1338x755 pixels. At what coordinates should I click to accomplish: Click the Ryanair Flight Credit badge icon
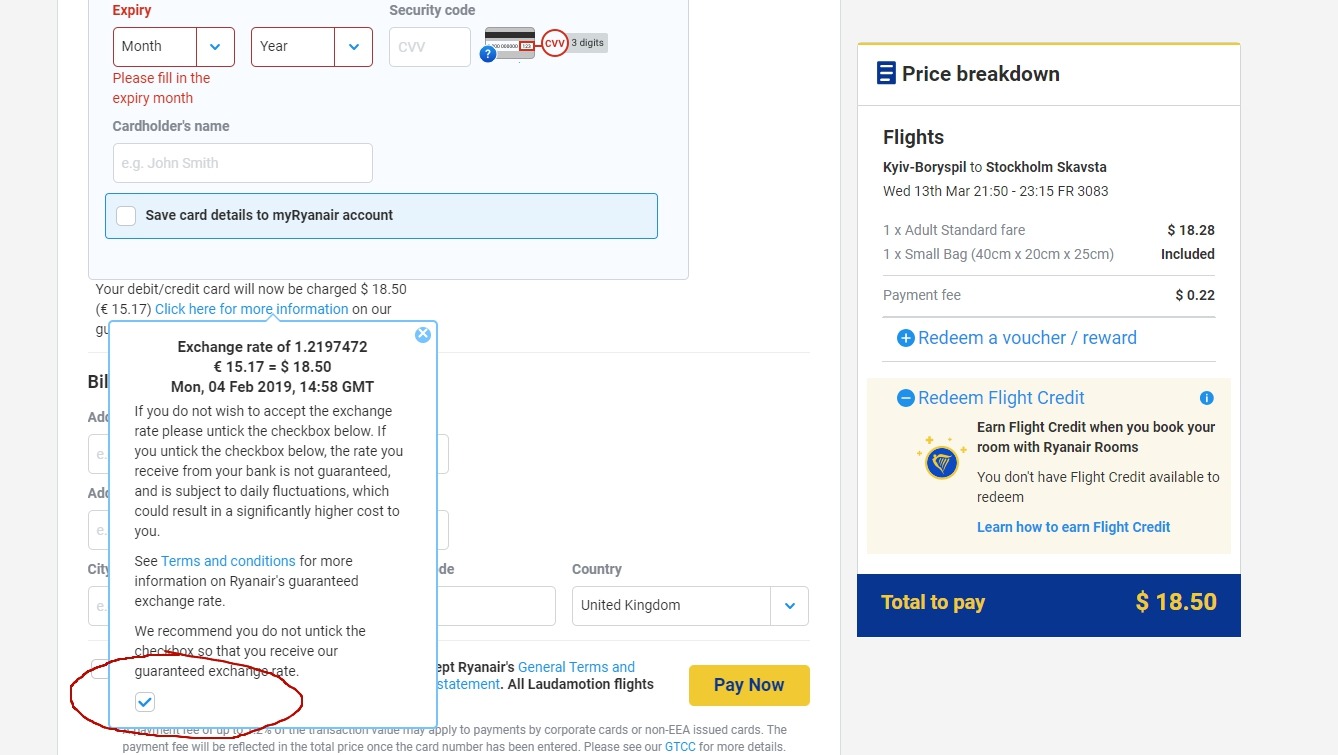(941, 461)
